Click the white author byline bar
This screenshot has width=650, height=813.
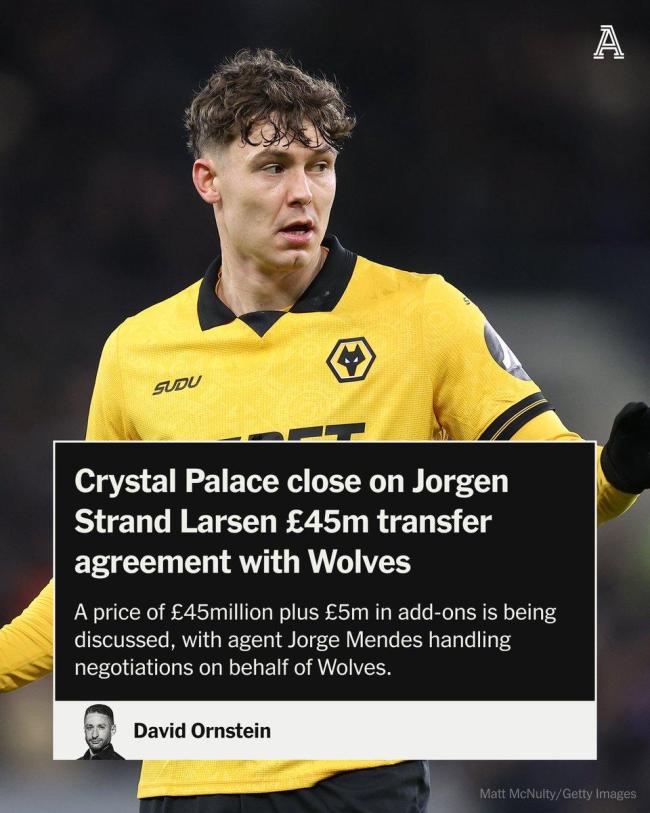pyautogui.click(x=324, y=730)
